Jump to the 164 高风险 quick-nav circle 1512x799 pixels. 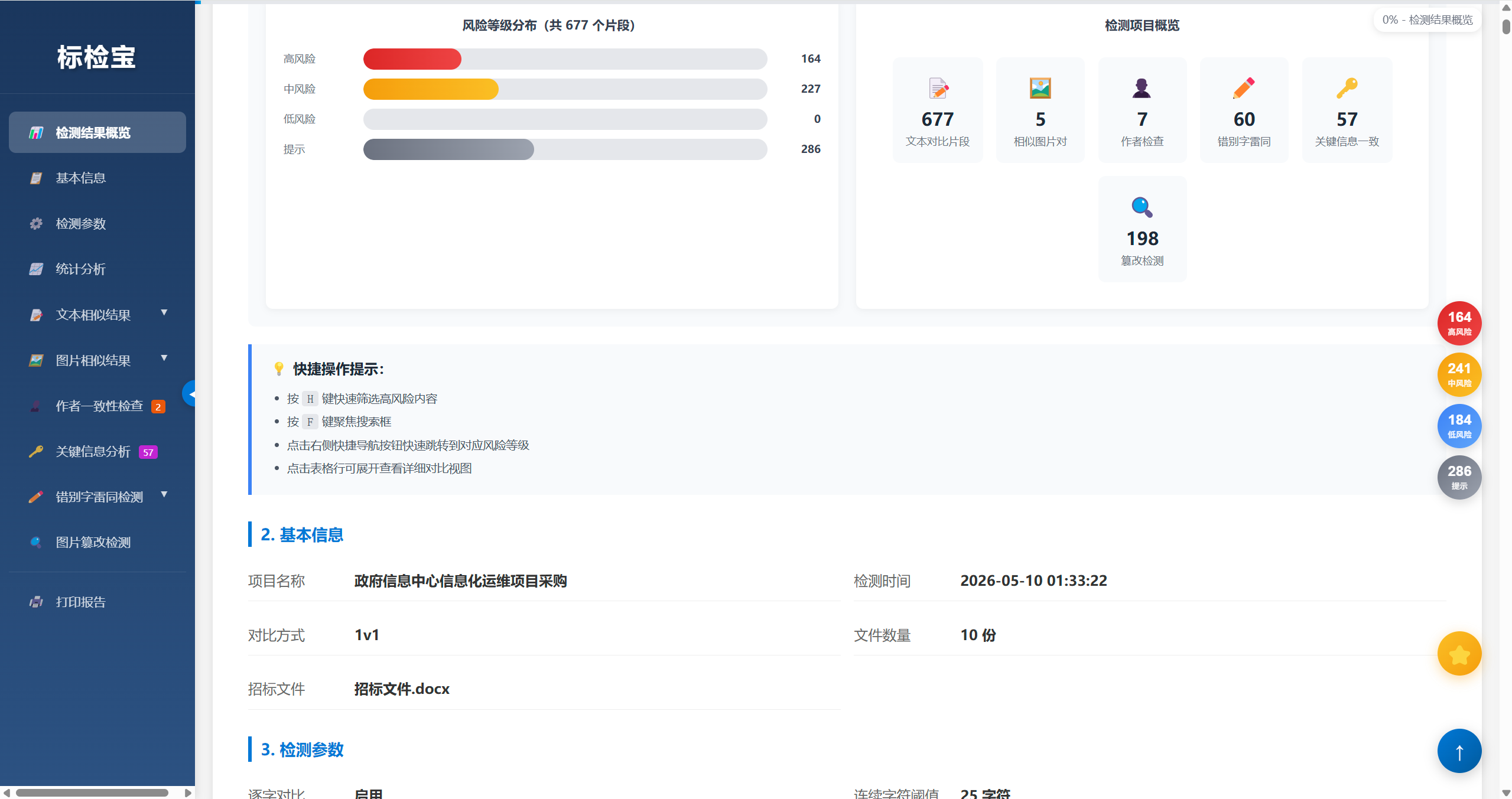1459,323
